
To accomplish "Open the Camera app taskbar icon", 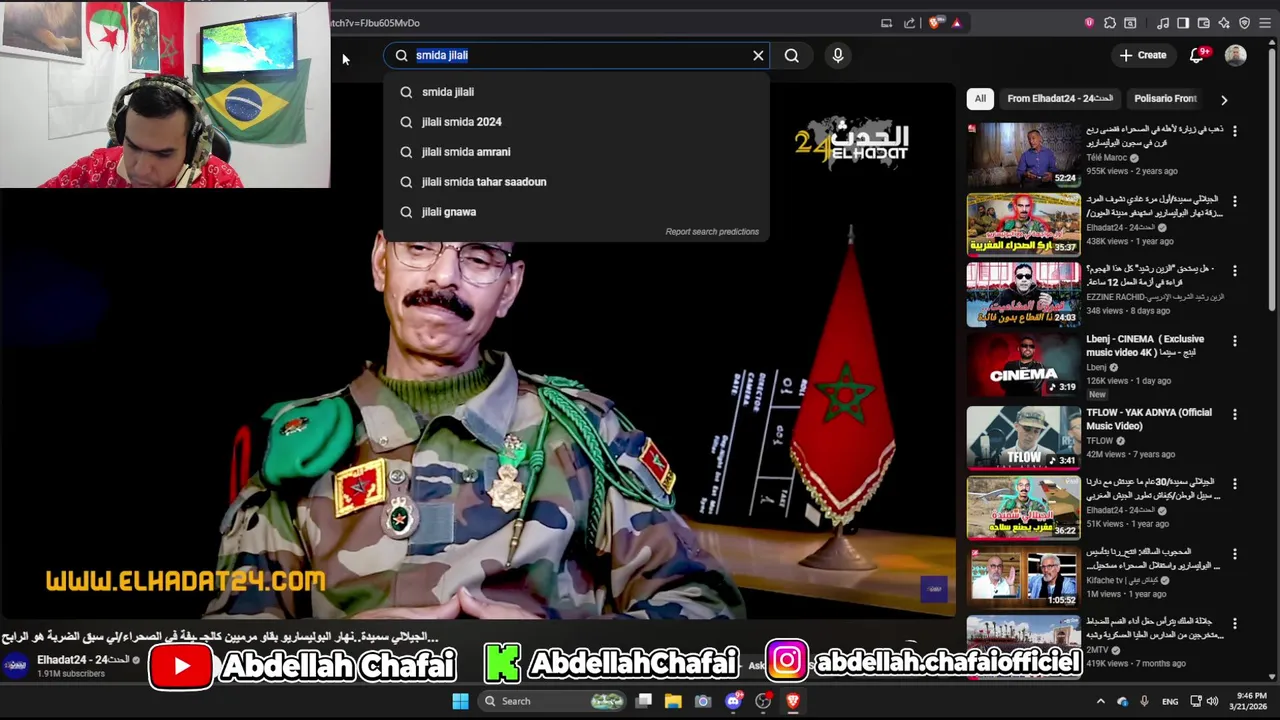I will (703, 701).
